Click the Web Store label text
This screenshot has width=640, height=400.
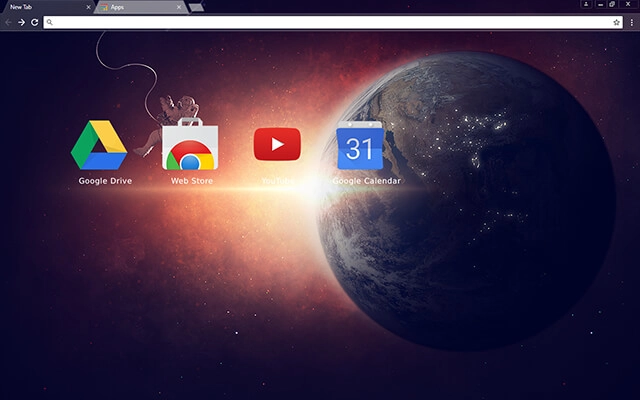tap(192, 181)
